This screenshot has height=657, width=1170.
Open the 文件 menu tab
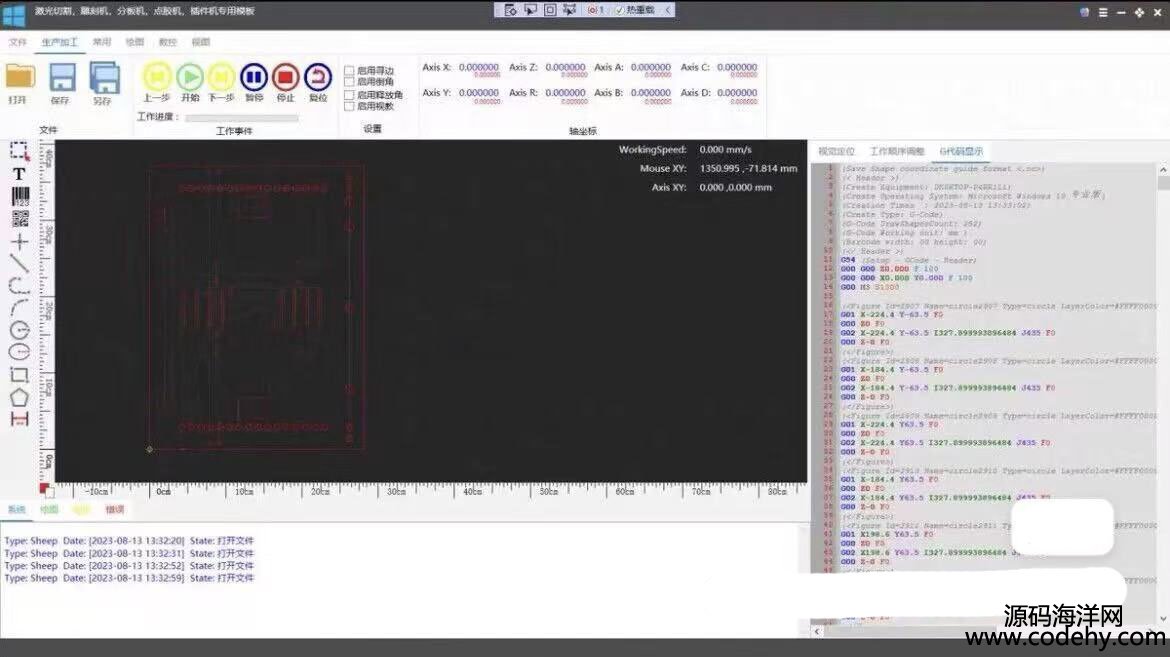(18, 42)
